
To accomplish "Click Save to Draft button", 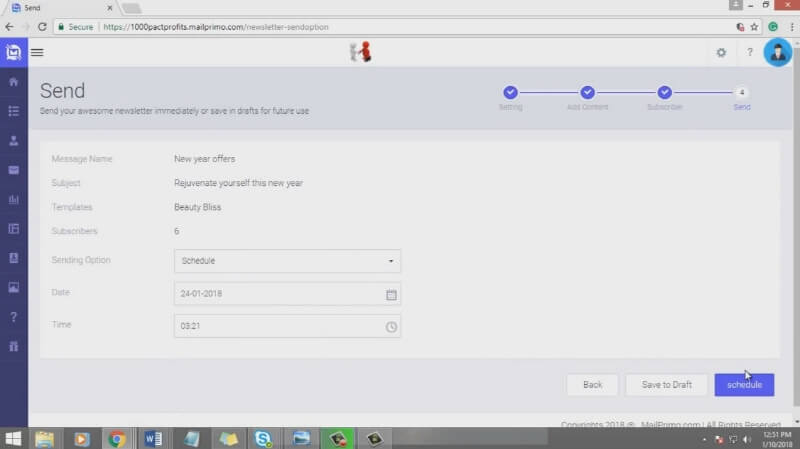I will click(666, 385).
